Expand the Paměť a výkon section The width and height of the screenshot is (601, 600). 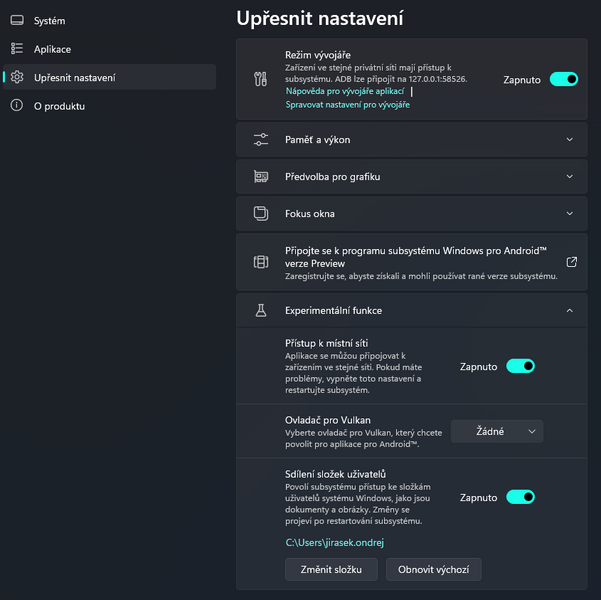coord(569,140)
